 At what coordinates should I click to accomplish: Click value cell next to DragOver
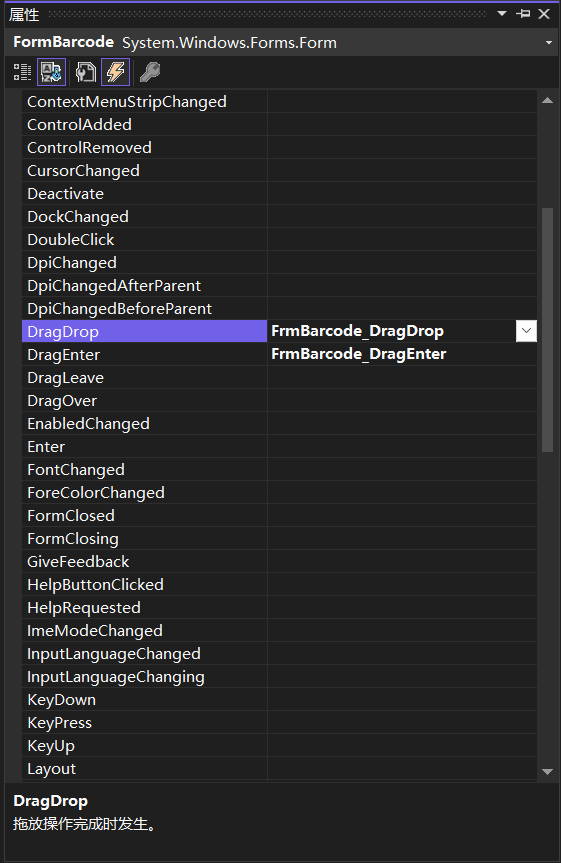pos(402,401)
